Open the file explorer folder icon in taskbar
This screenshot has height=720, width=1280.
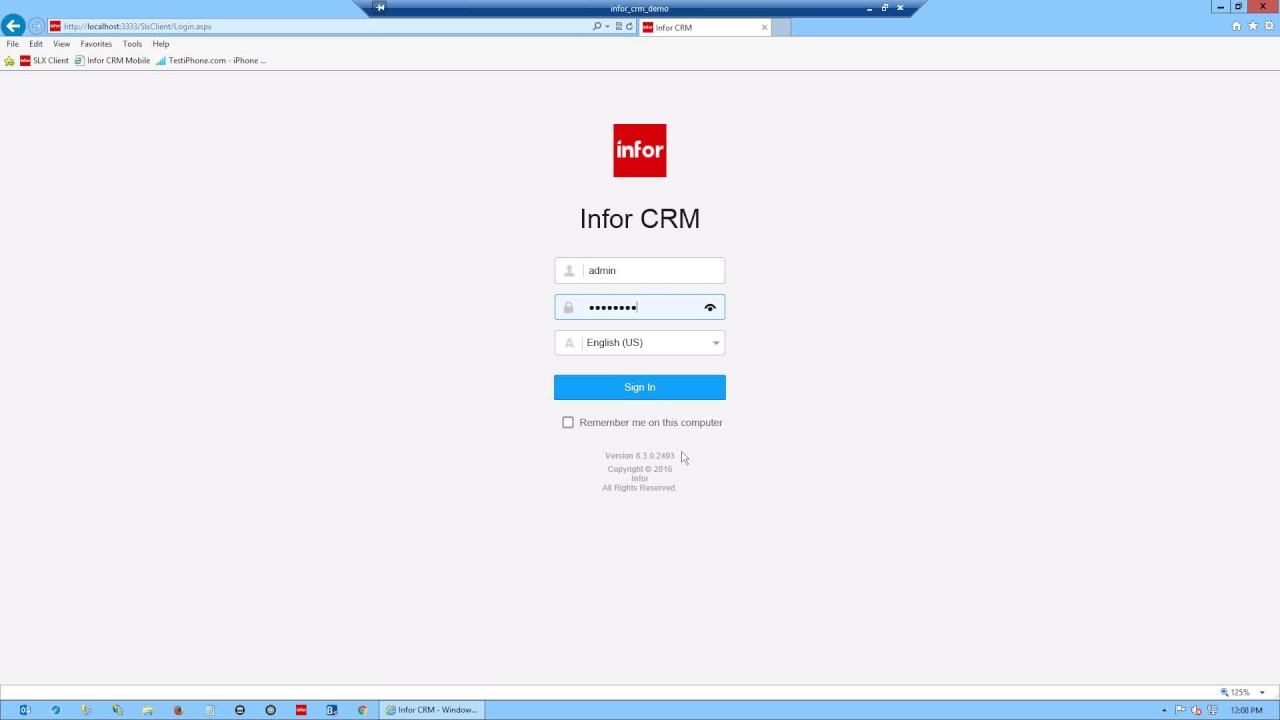148,710
